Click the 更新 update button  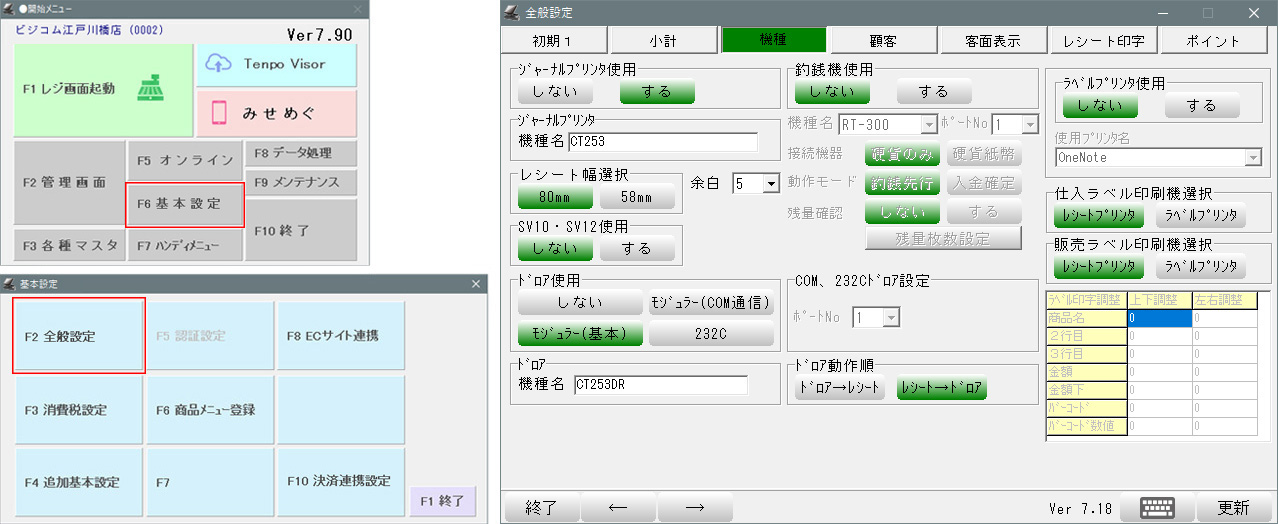pyautogui.click(x=1233, y=507)
